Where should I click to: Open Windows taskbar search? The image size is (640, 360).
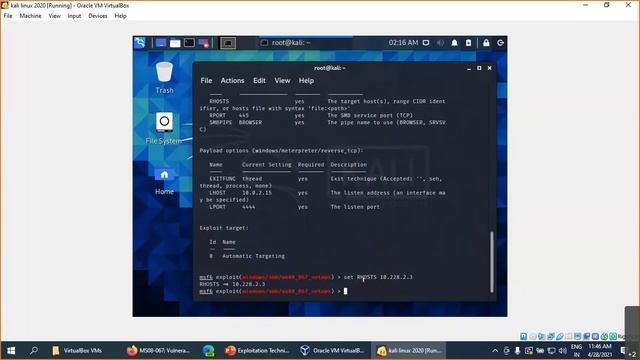click(x=34, y=351)
